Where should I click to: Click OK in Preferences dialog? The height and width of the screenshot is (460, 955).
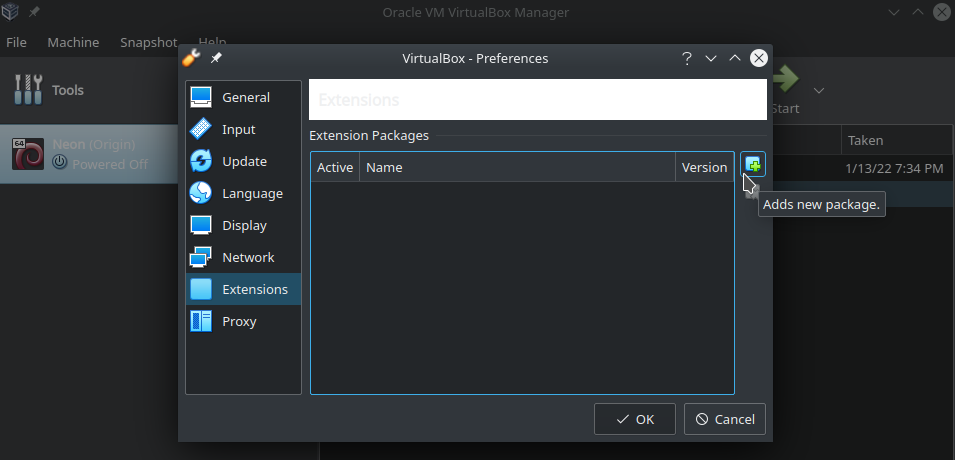(x=635, y=419)
